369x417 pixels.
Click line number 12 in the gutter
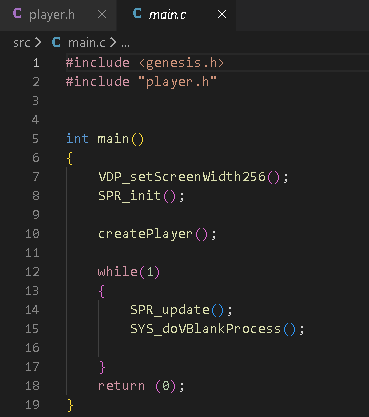coord(32,272)
